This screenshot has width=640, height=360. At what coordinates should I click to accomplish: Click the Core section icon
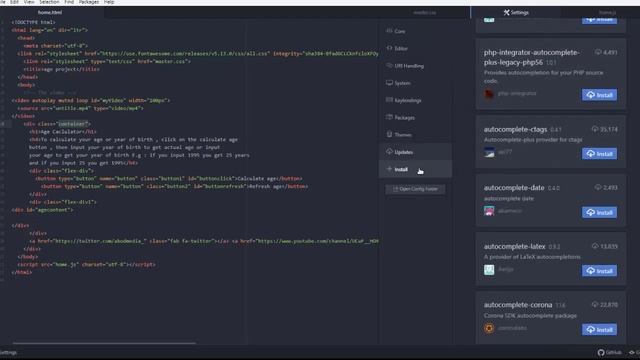click(x=389, y=31)
